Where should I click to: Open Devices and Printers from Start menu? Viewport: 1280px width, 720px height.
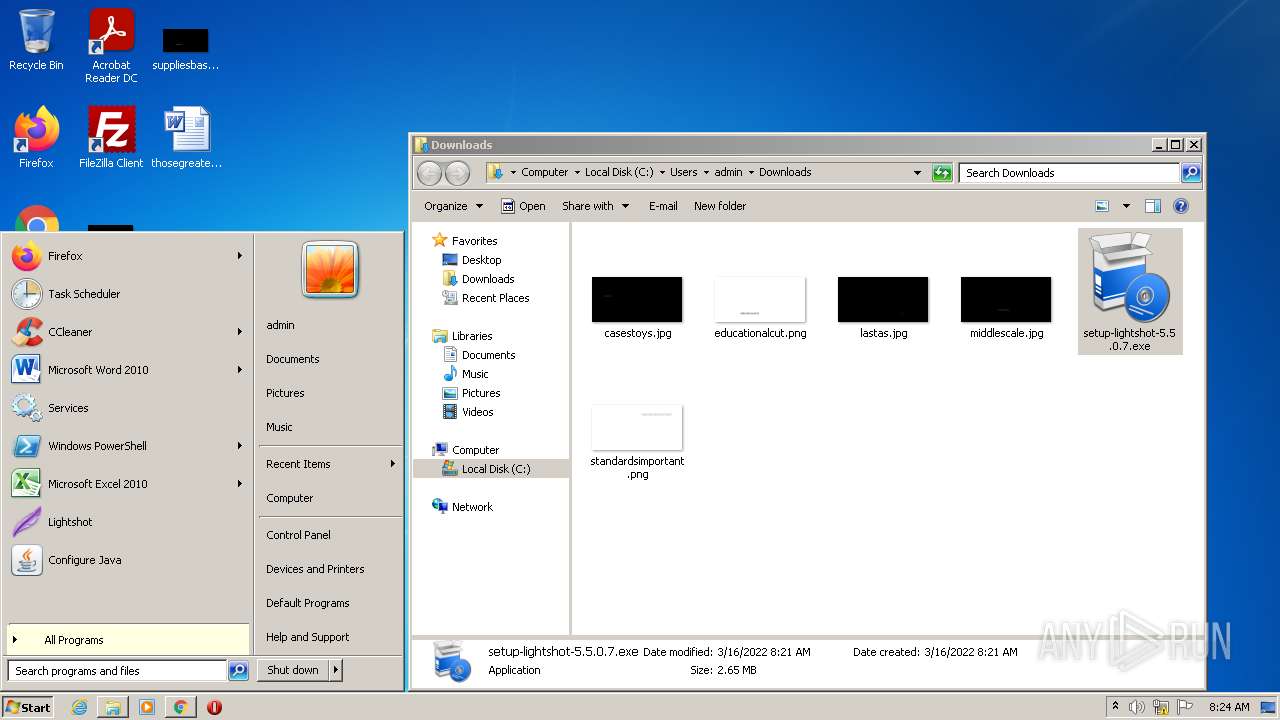tap(315, 569)
